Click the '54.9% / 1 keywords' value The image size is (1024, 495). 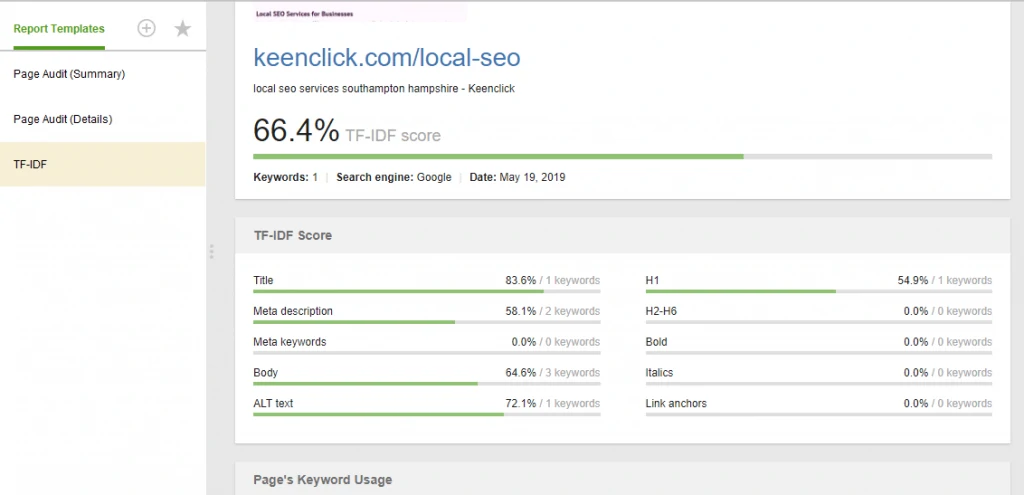(x=944, y=280)
